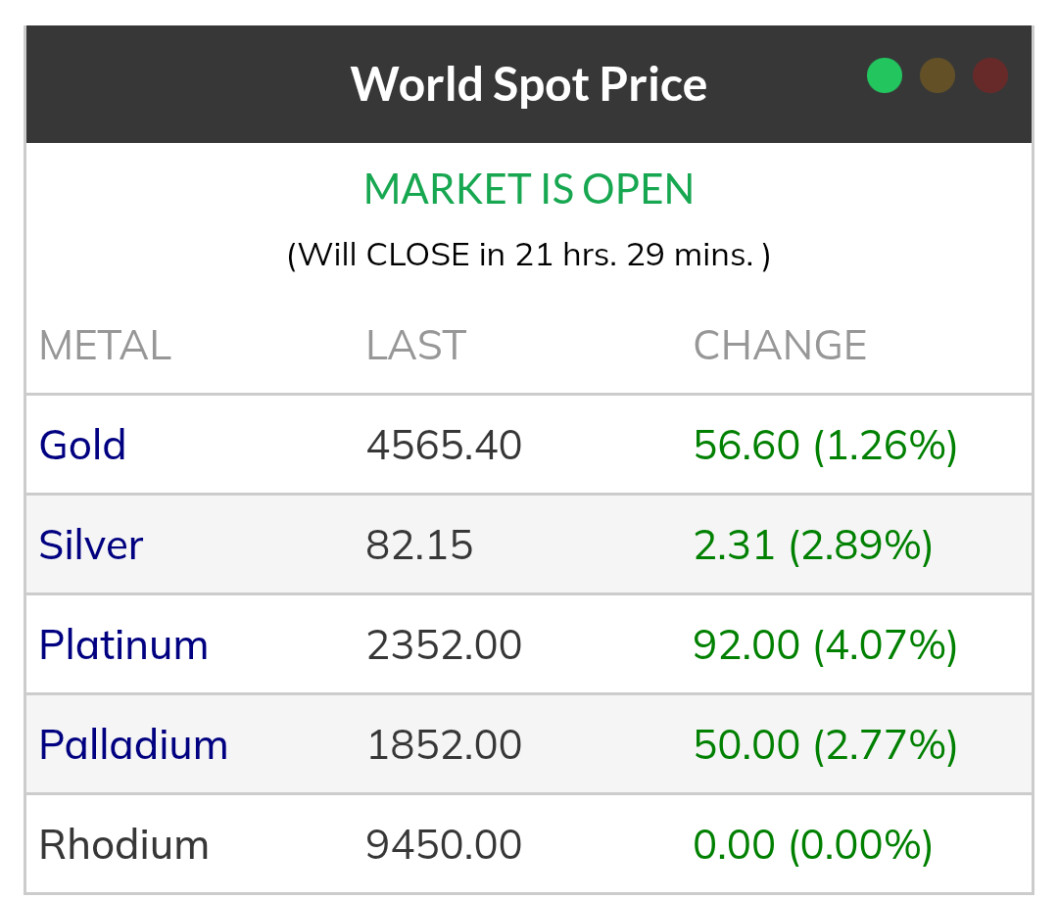
Task: Click Platinum change value 92.00 (4.07%)
Action: click(x=826, y=645)
